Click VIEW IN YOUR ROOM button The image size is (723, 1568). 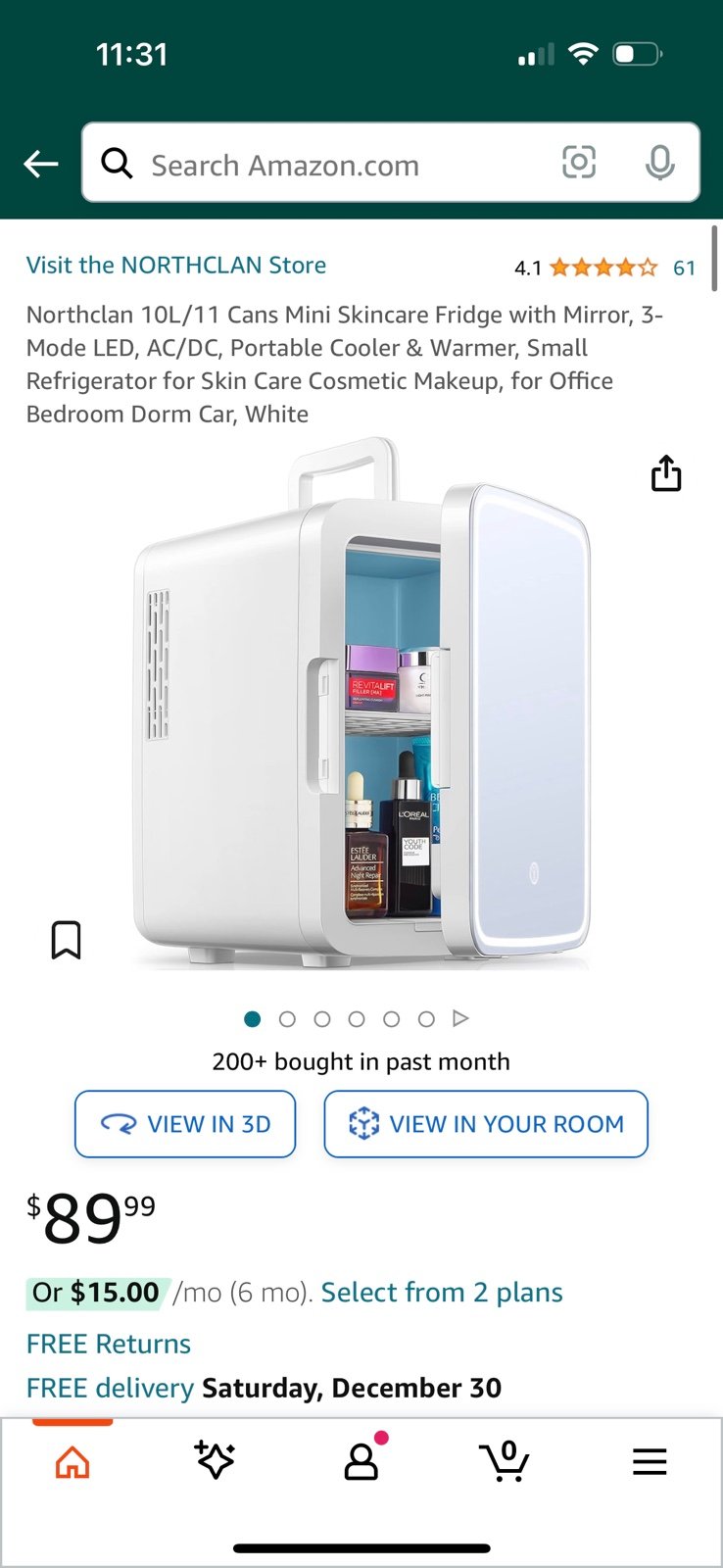(x=486, y=1124)
